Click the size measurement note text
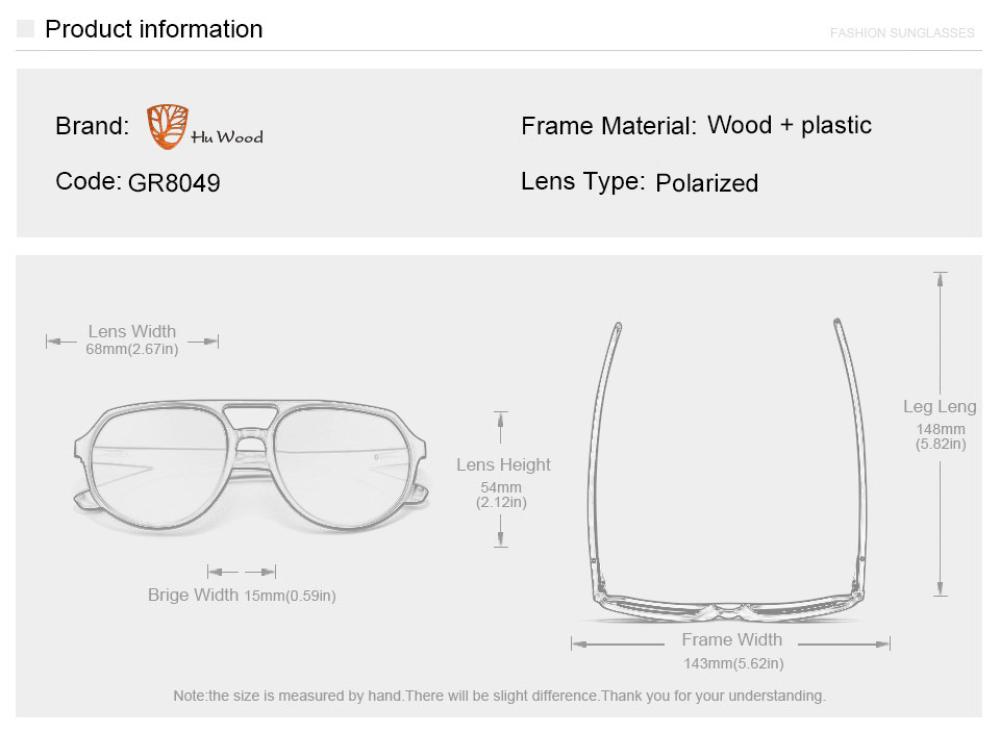The image size is (1000, 732). 500,695
